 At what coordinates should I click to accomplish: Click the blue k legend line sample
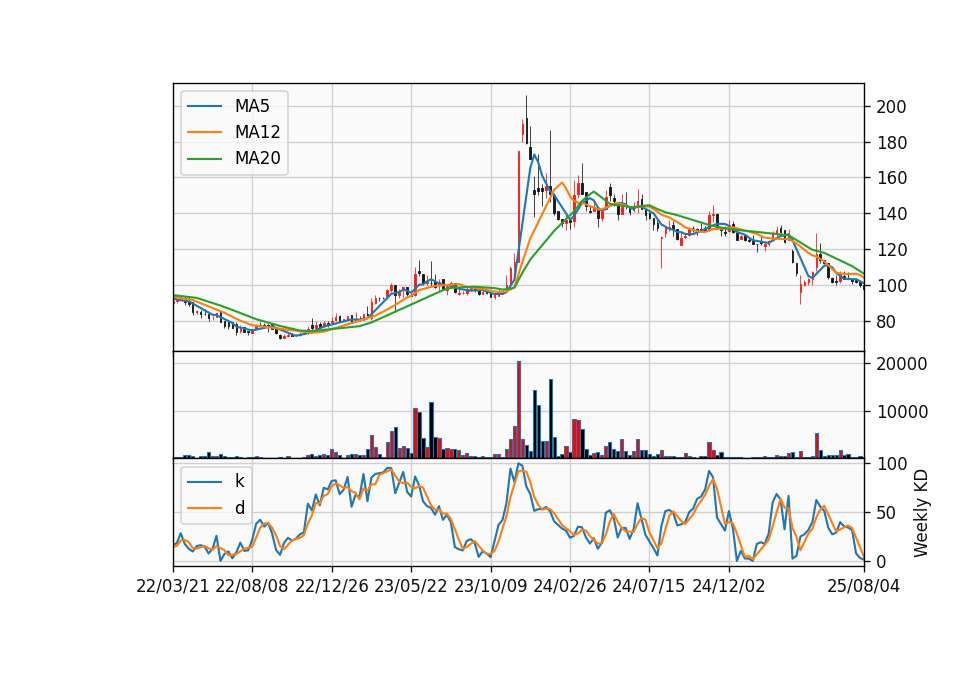pos(204,482)
